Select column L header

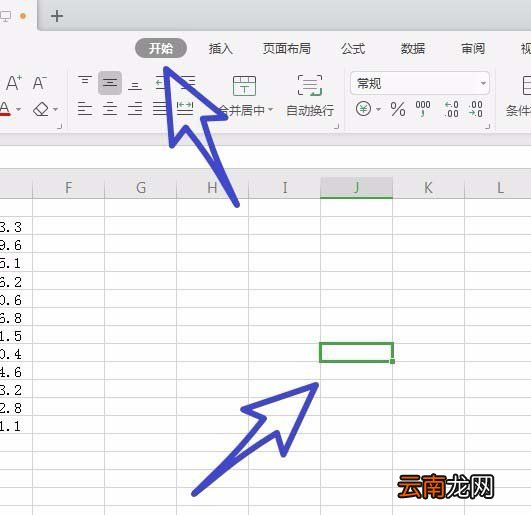(498, 187)
